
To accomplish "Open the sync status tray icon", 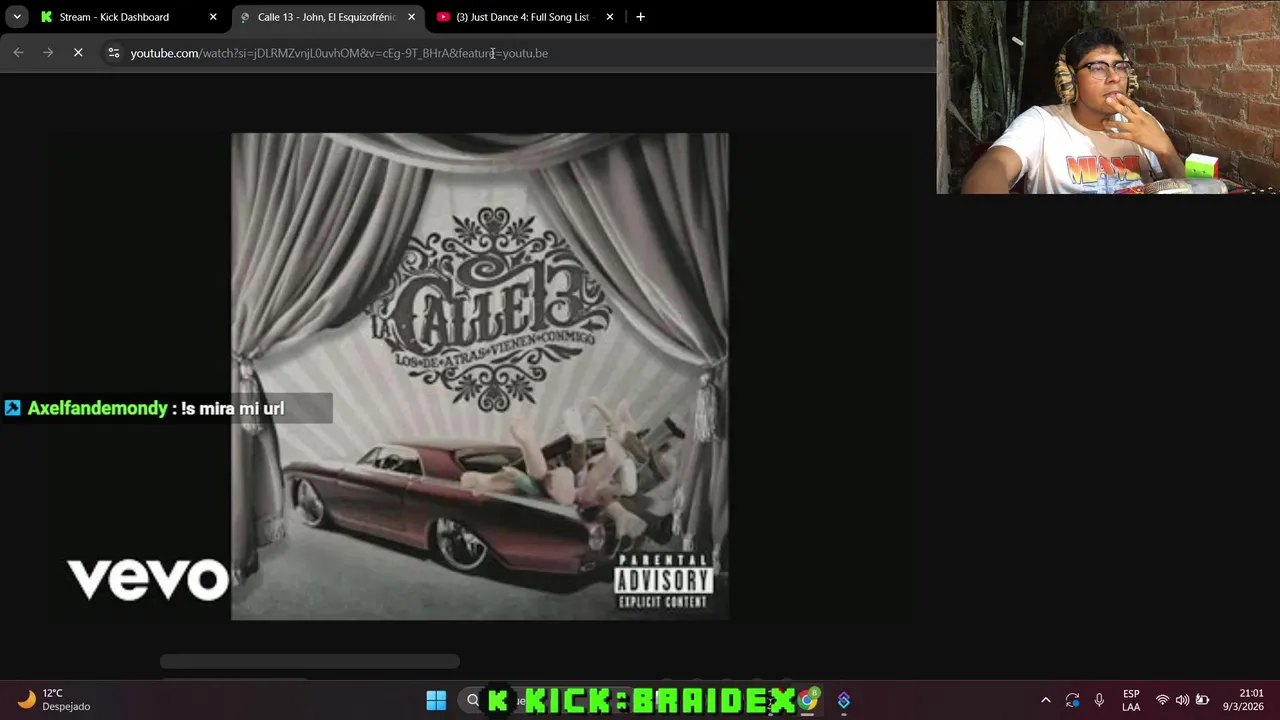I will tap(1072, 700).
